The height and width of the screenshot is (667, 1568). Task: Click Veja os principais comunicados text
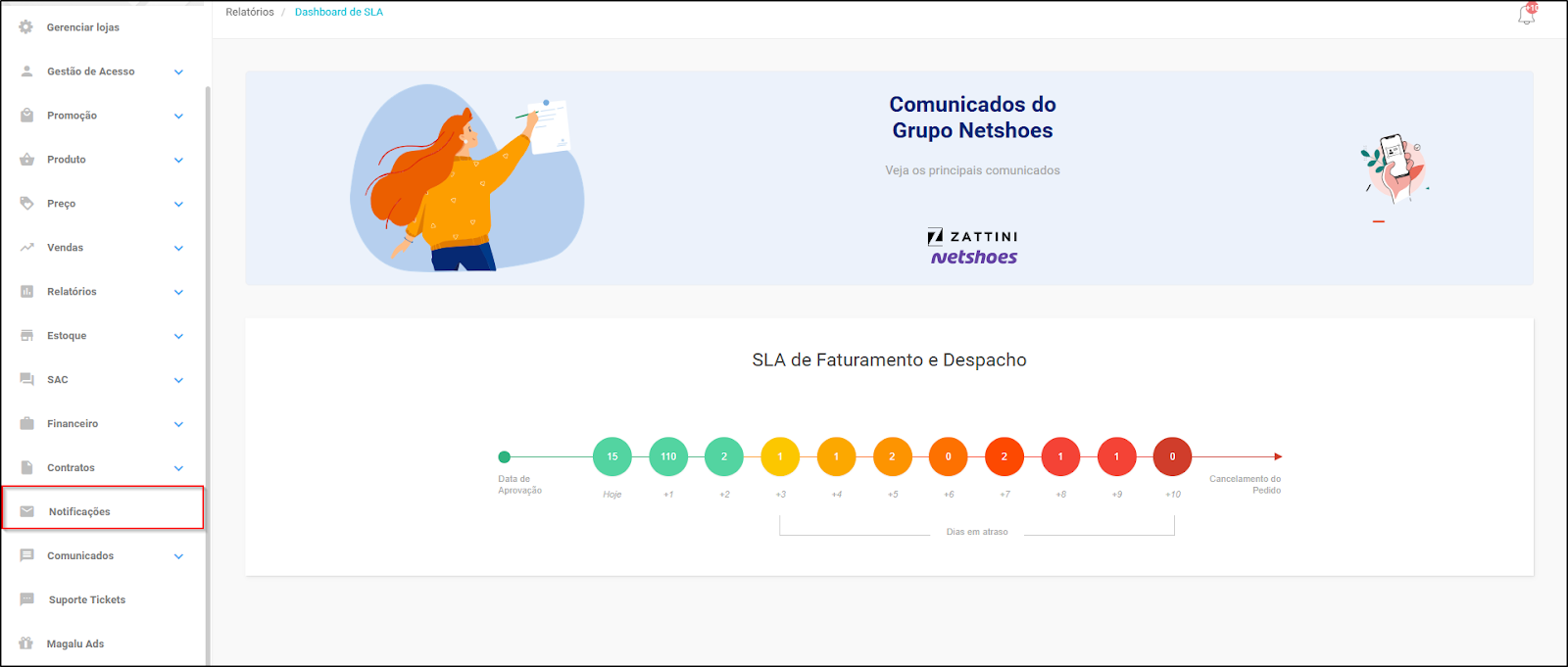click(972, 170)
